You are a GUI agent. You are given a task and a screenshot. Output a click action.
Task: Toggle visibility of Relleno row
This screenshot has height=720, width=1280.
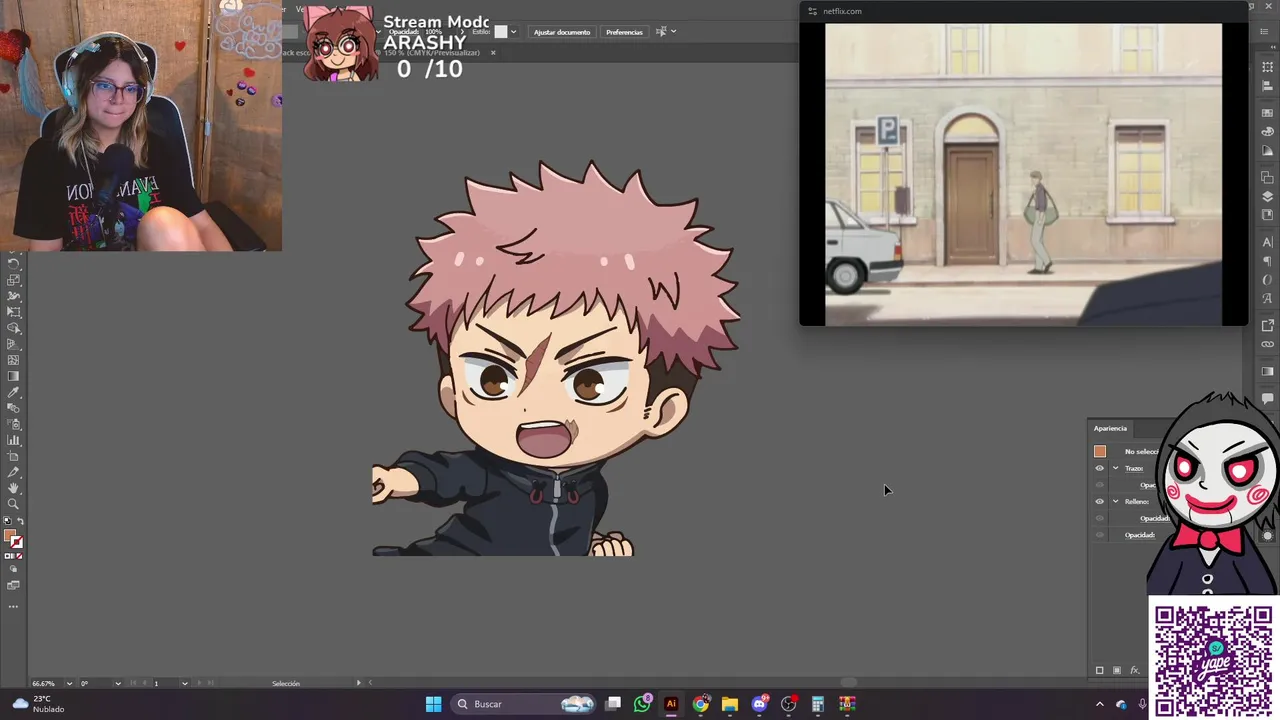click(1100, 501)
